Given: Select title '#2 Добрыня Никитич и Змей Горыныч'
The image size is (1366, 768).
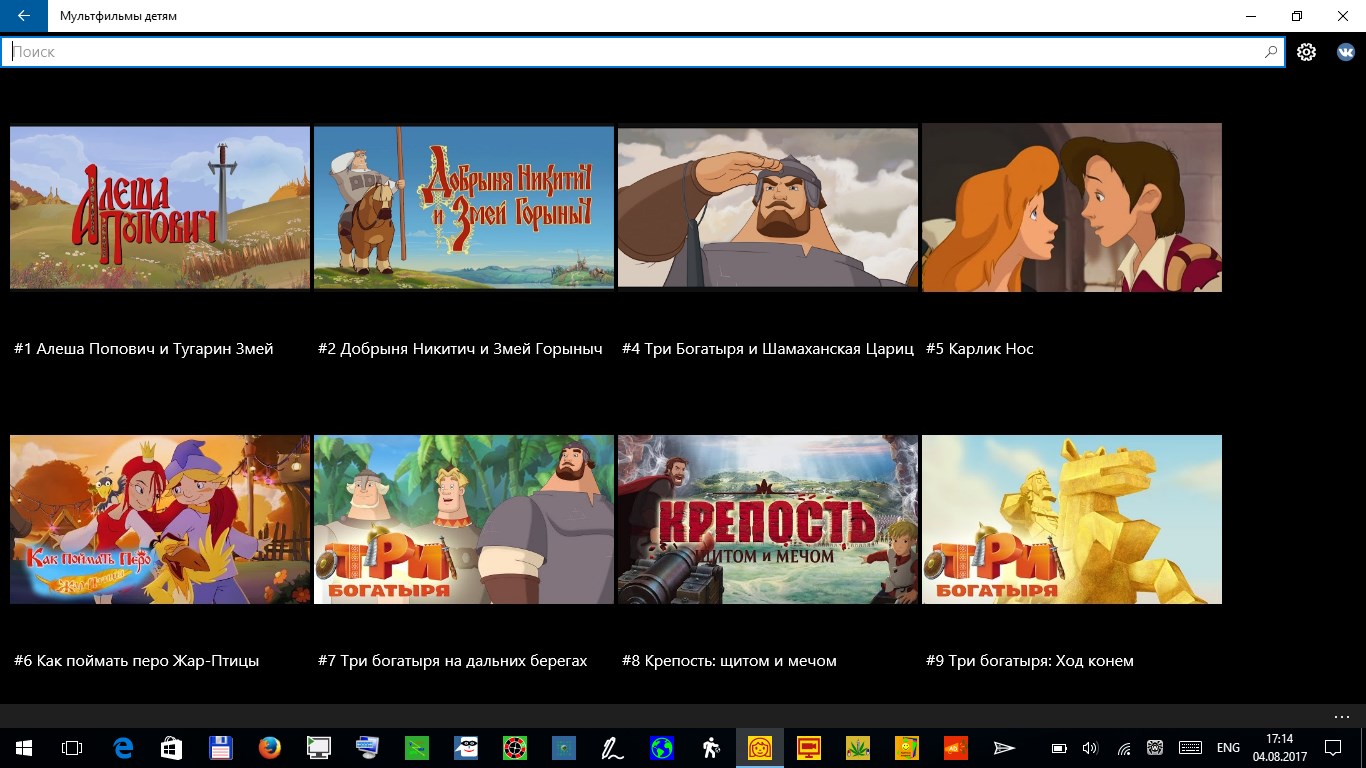Looking at the screenshot, I should click(x=460, y=349).
